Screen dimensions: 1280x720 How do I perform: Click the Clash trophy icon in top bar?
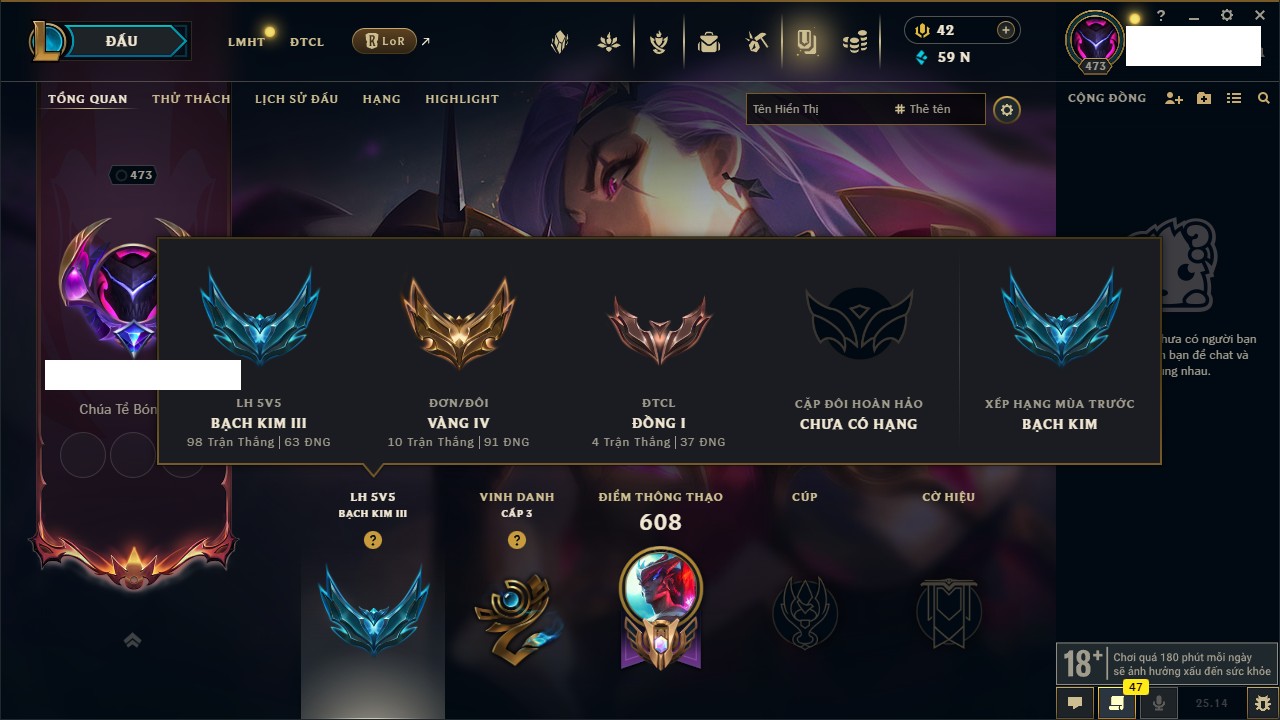(x=659, y=42)
